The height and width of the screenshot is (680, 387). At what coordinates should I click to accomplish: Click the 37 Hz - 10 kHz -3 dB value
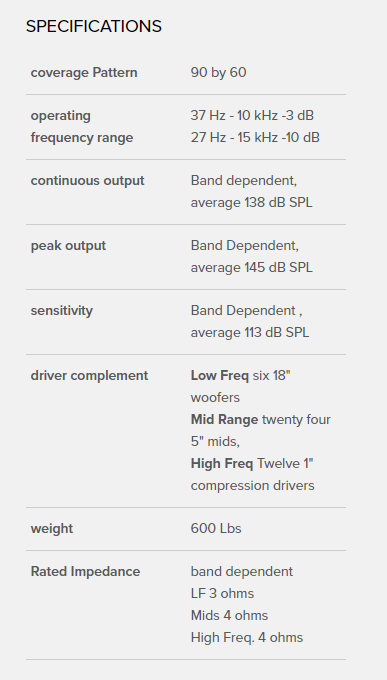[252, 116]
